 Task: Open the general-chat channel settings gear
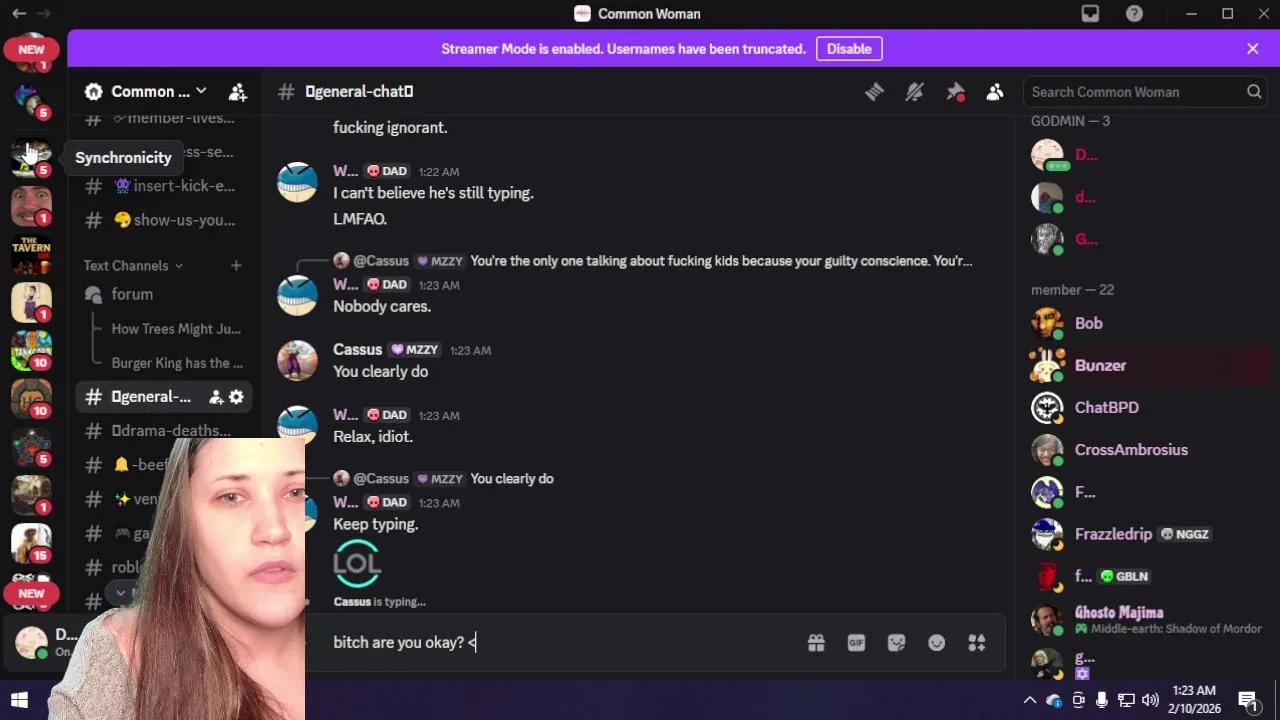tap(236, 397)
